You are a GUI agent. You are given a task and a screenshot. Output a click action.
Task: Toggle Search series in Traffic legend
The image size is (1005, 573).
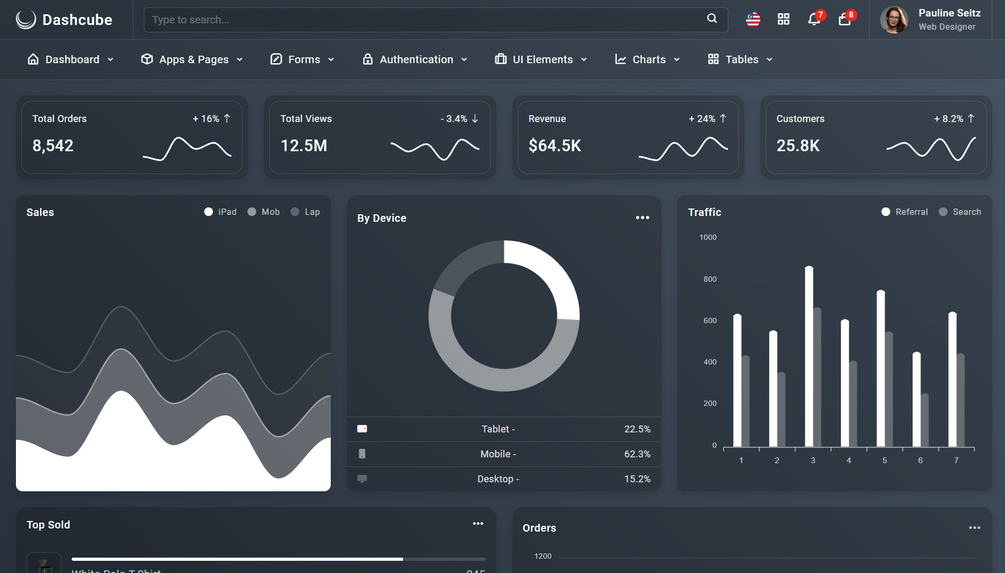959,212
